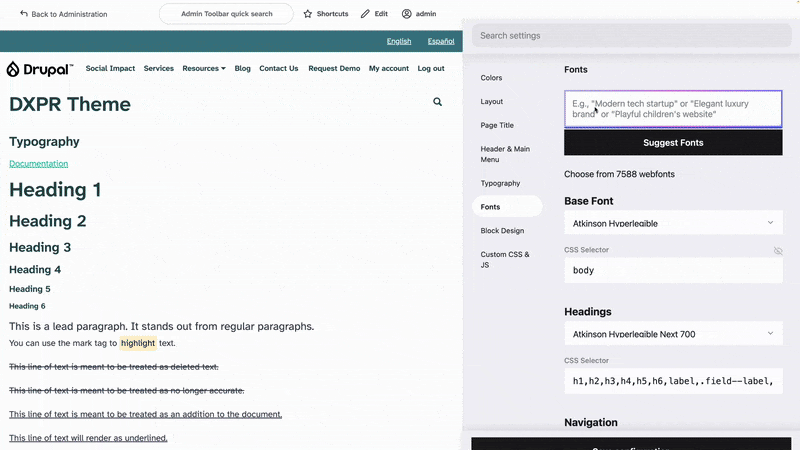This screenshot has height=450, width=800.
Task: Open the Header & Main Menu tab
Action: coord(505,154)
